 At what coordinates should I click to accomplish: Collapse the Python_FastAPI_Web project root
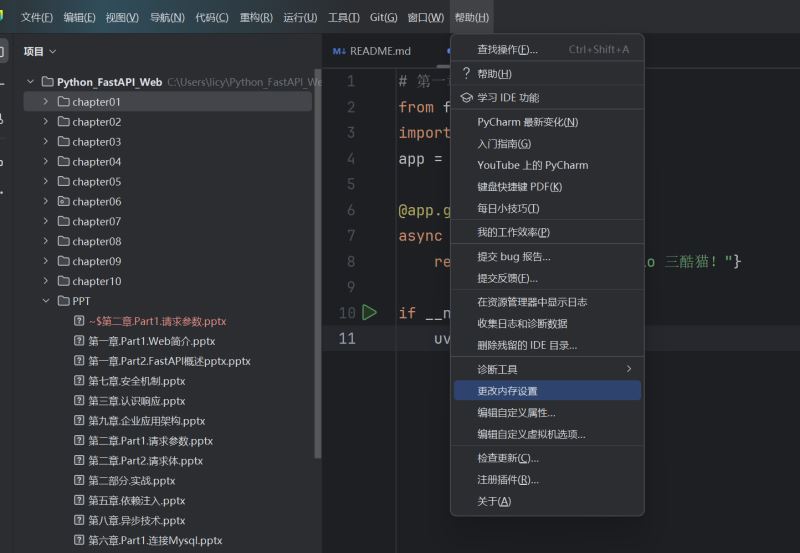(30, 82)
